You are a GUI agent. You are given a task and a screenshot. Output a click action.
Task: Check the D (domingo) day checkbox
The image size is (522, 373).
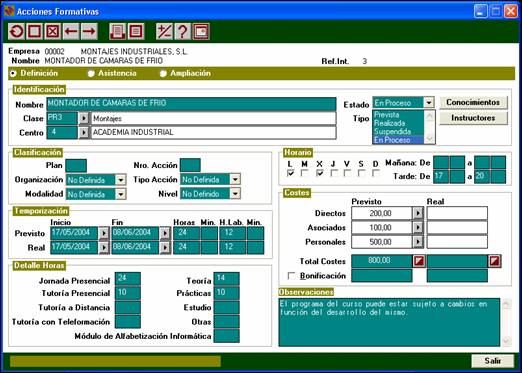376,173
